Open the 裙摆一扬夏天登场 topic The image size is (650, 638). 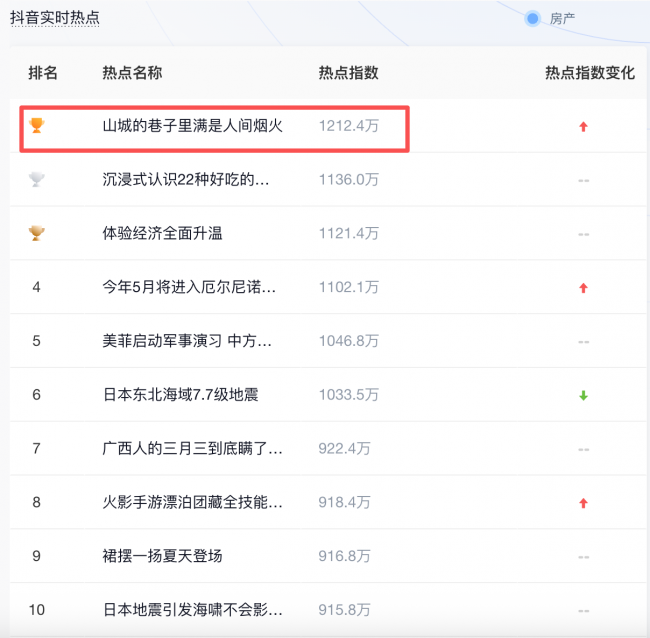point(162,556)
